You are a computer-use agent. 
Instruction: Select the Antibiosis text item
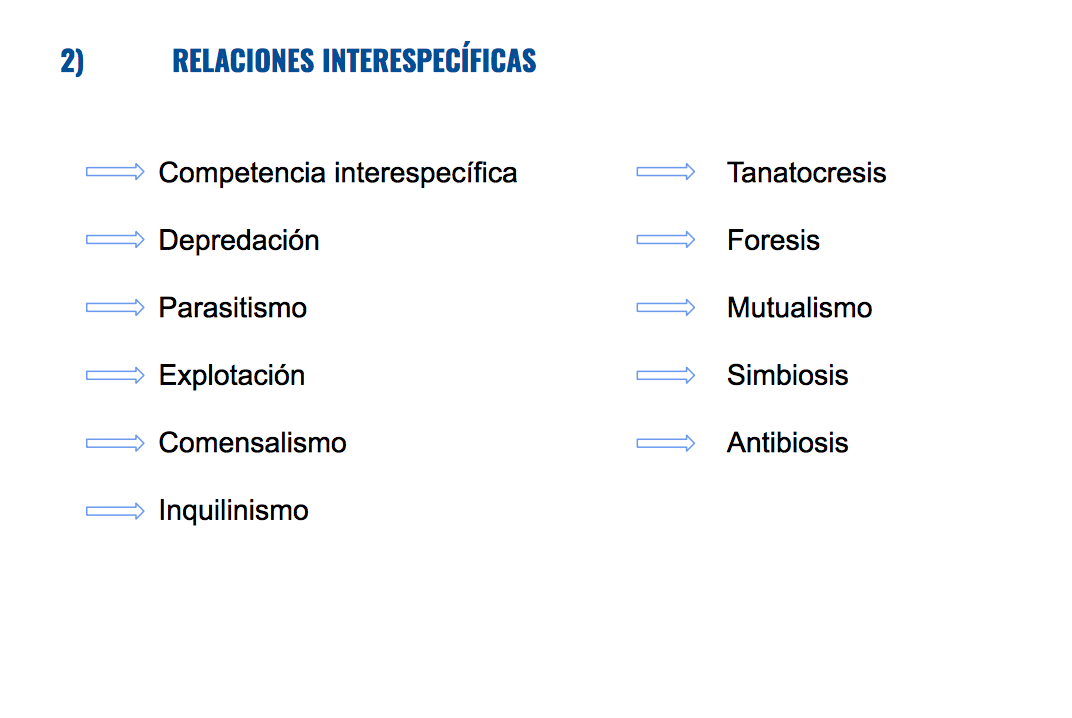788,442
